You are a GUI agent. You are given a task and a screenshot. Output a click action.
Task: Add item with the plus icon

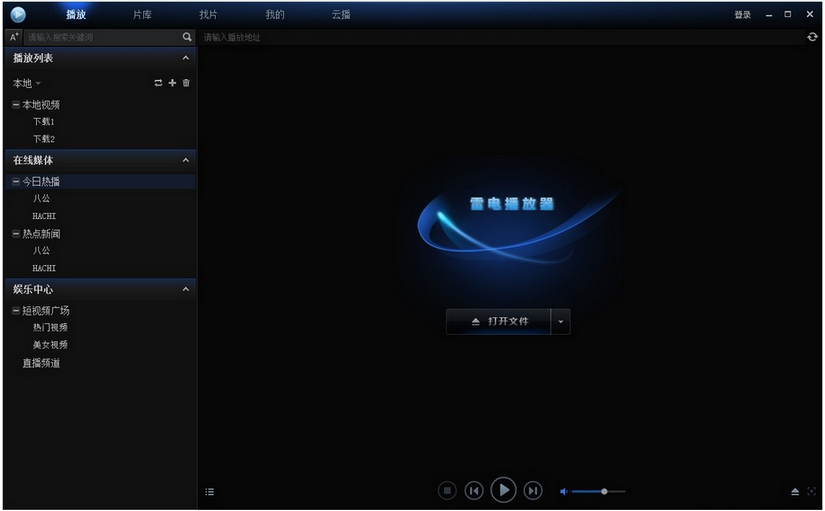pyautogui.click(x=172, y=83)
